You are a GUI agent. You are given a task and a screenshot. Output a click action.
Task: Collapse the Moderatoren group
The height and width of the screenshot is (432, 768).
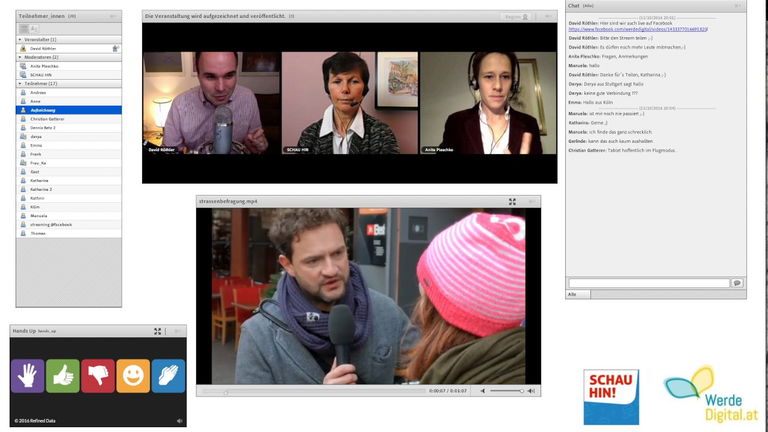20,57
